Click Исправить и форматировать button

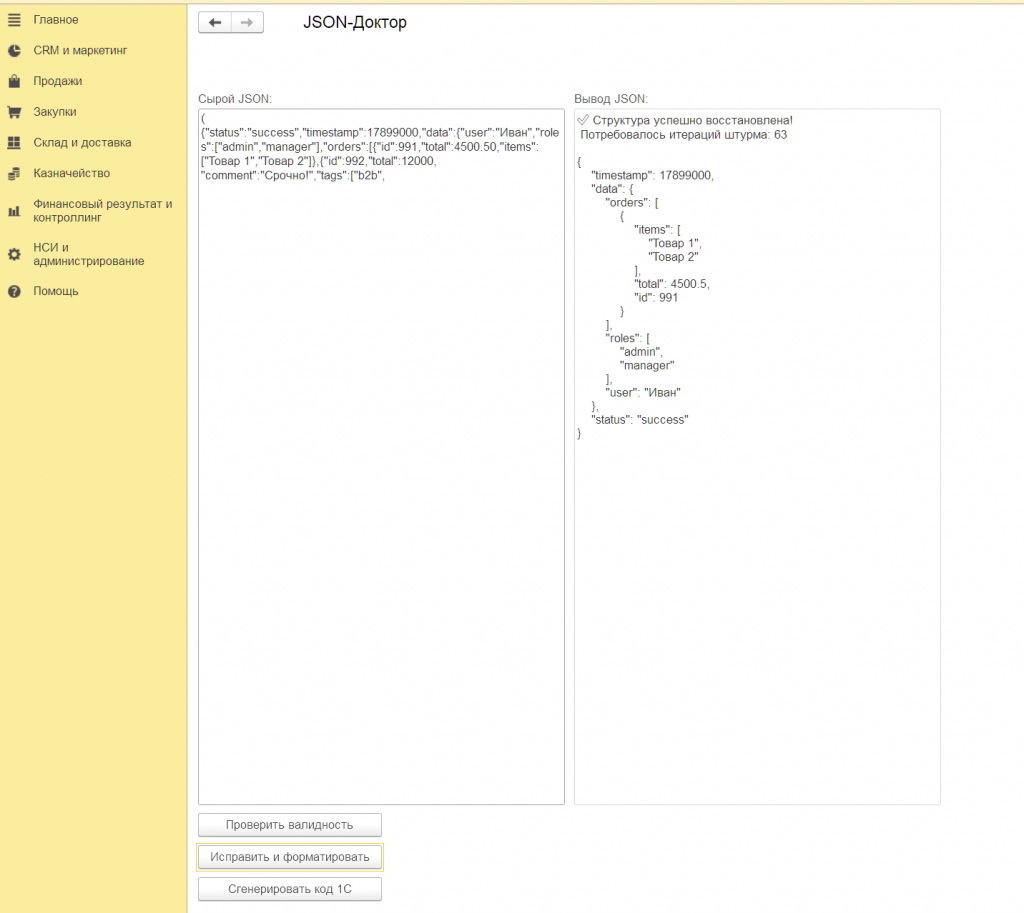coord(289,857)
